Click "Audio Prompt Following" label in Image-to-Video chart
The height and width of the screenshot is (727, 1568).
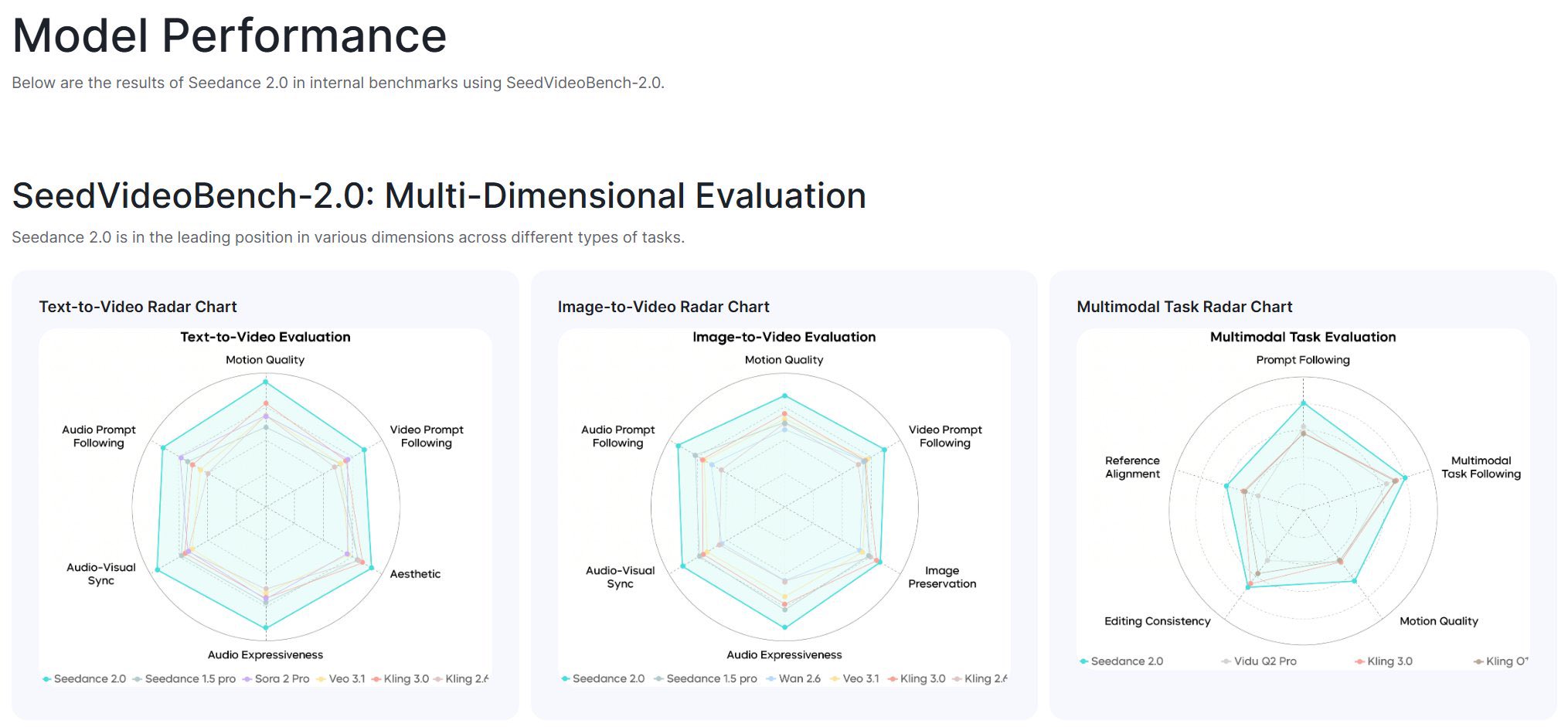[x=618, y=437]
